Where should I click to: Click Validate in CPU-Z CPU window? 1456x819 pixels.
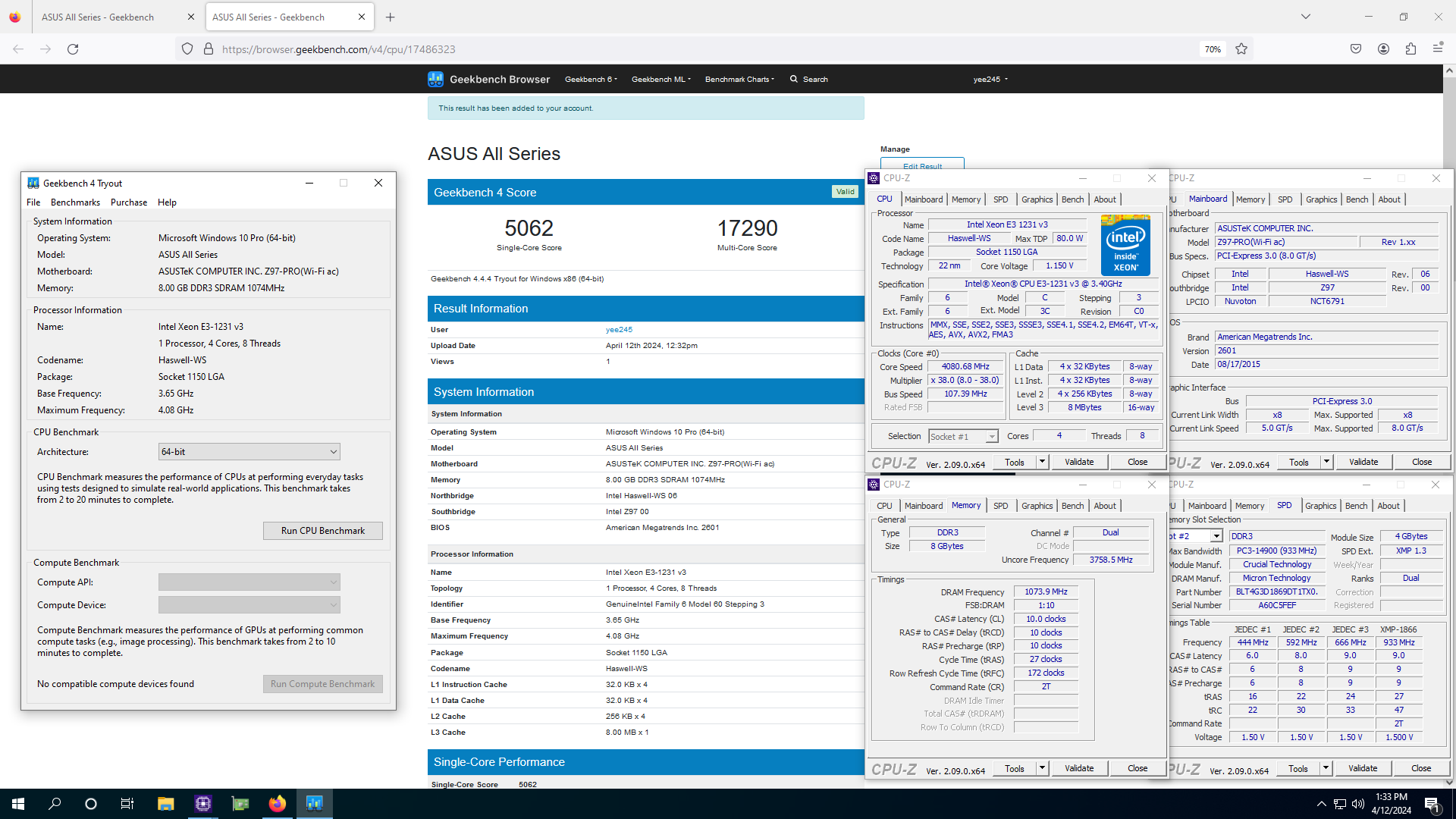(x=1079, y=462)
